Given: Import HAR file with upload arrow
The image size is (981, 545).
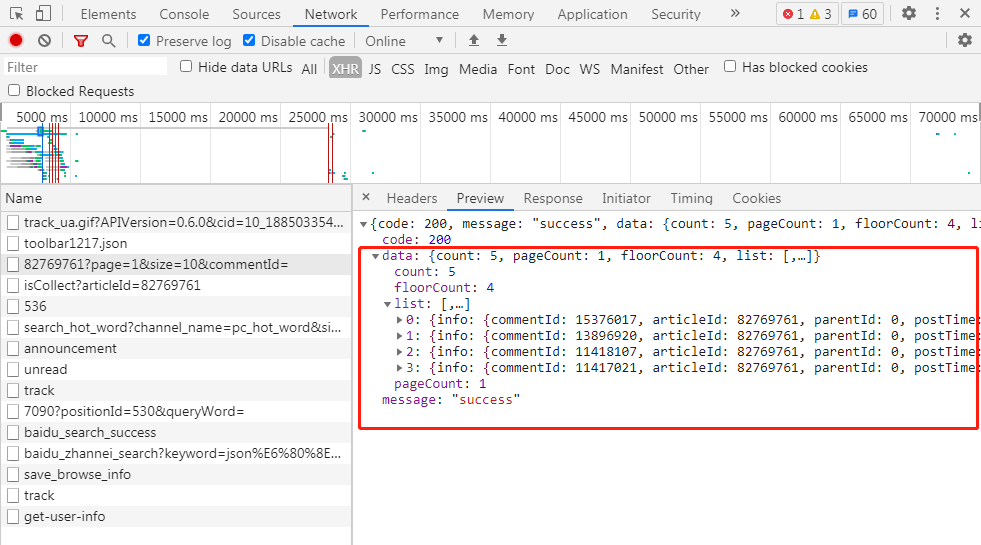Looking at the screenshot, I should (x=474, y=41).
